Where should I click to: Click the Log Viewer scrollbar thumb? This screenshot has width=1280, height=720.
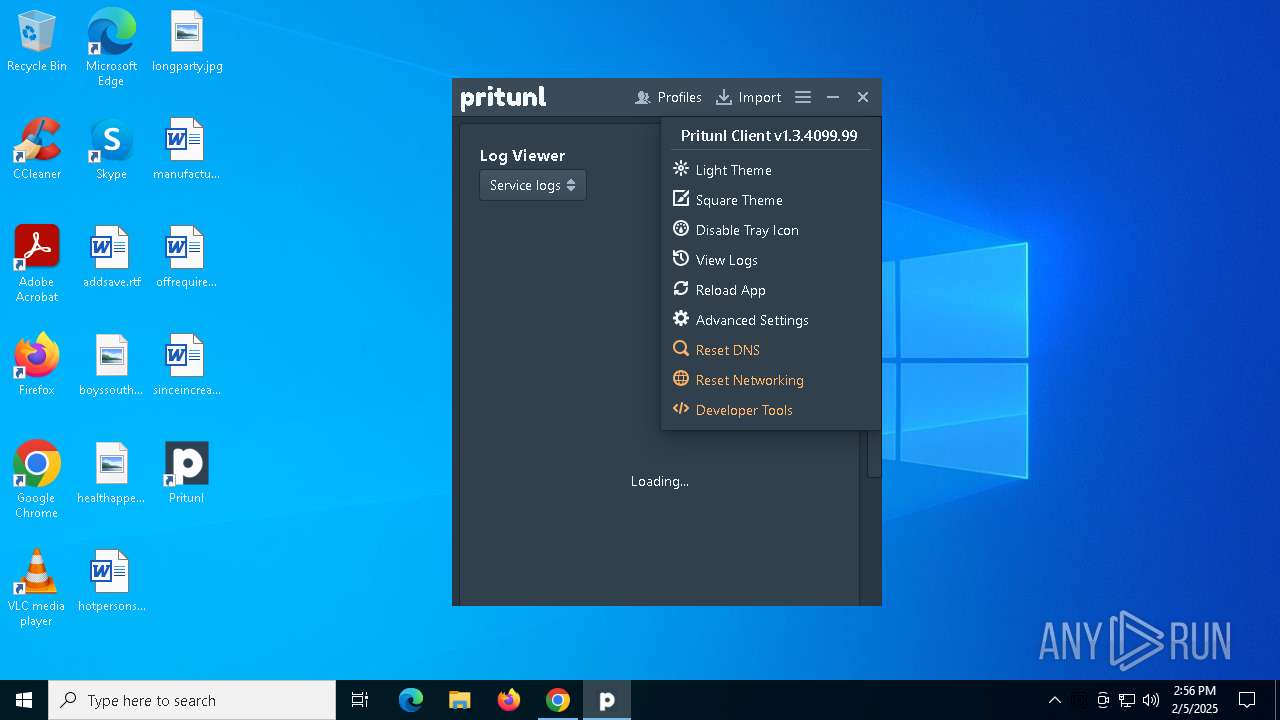[x=874, y=453]
